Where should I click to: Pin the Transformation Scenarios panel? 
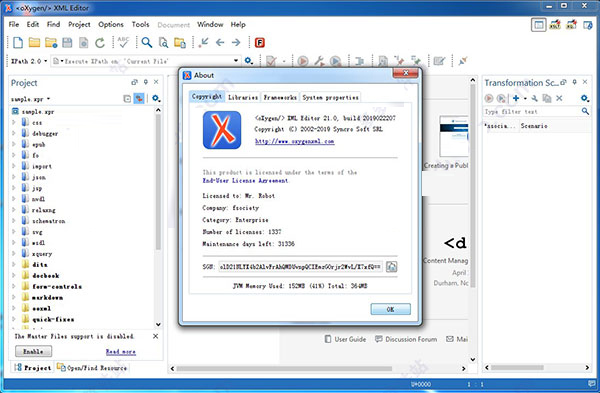click(574, 82)
